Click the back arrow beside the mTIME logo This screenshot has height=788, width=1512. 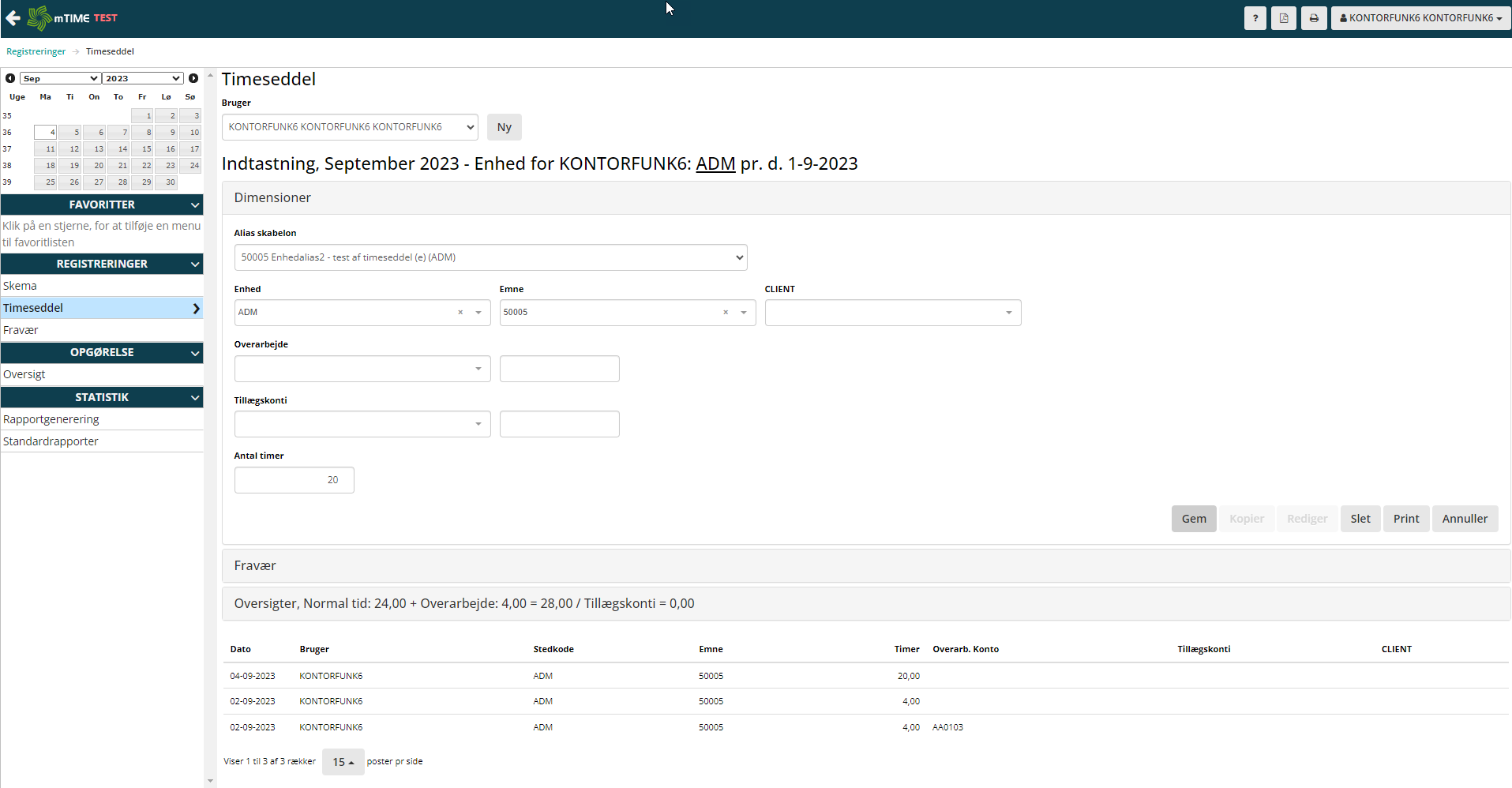(x=13, y=17)
